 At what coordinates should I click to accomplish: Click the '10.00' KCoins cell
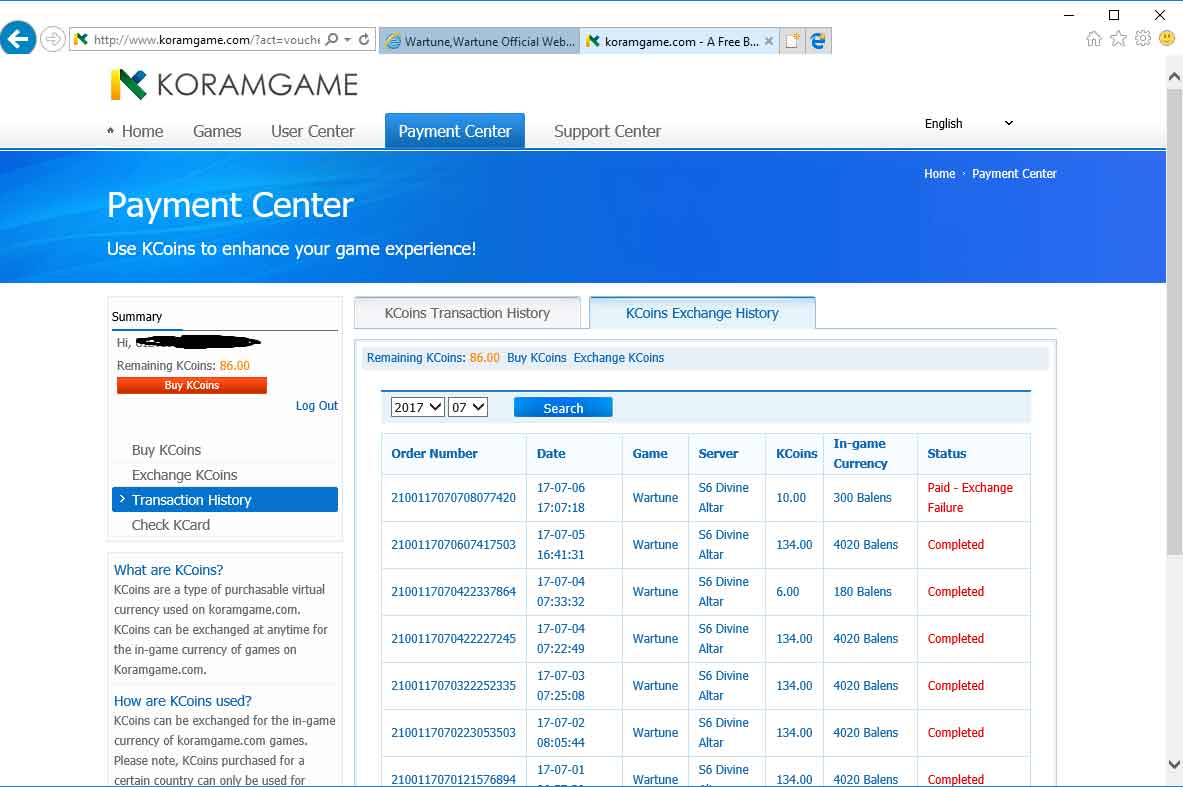pos(791,498)
